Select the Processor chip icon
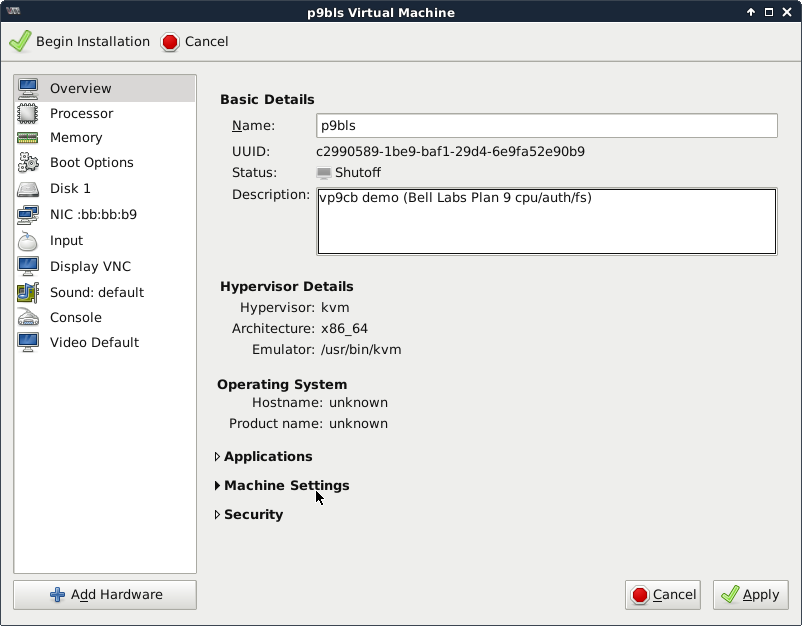Image resolution: width=802 pixels, height=626 pixels. 28,114
